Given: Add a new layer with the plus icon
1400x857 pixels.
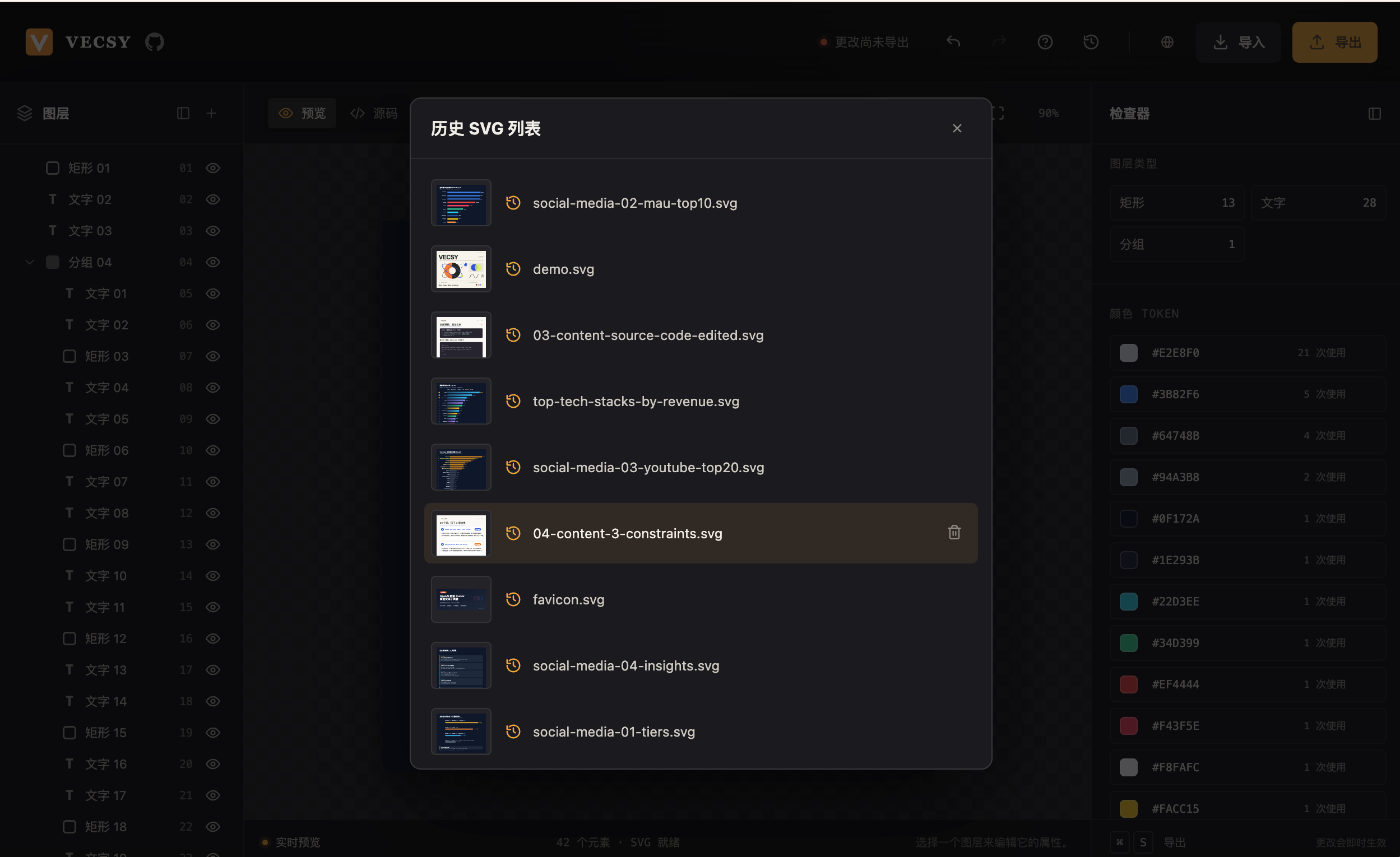Looking at the screenshot, I should click(211, 113).
